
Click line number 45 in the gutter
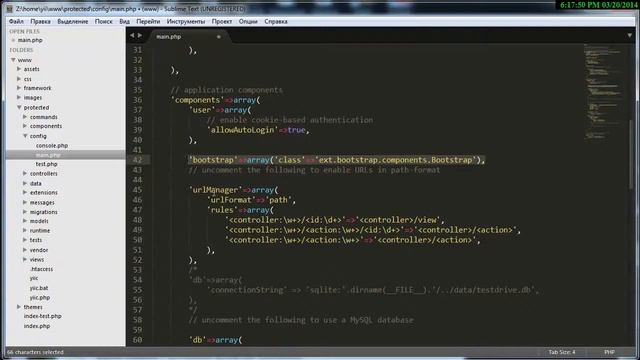pyautogui.click(x=138, y=190)
